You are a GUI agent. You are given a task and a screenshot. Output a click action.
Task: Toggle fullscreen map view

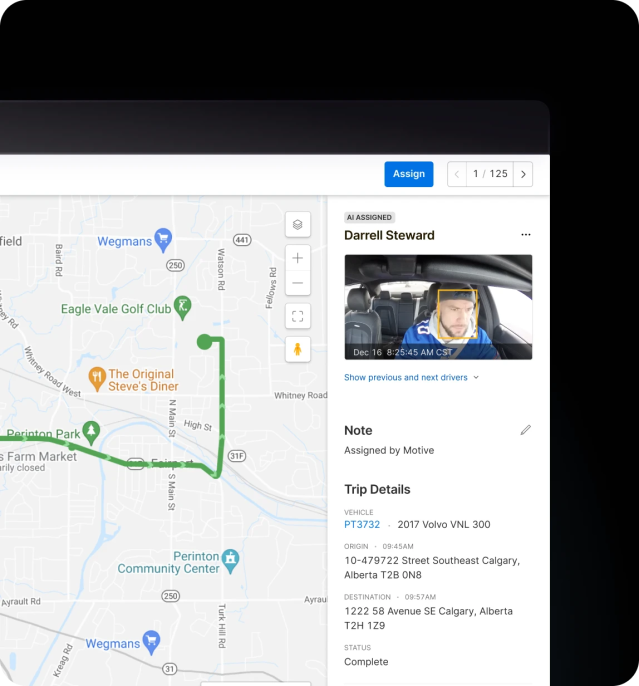point(297,316)
